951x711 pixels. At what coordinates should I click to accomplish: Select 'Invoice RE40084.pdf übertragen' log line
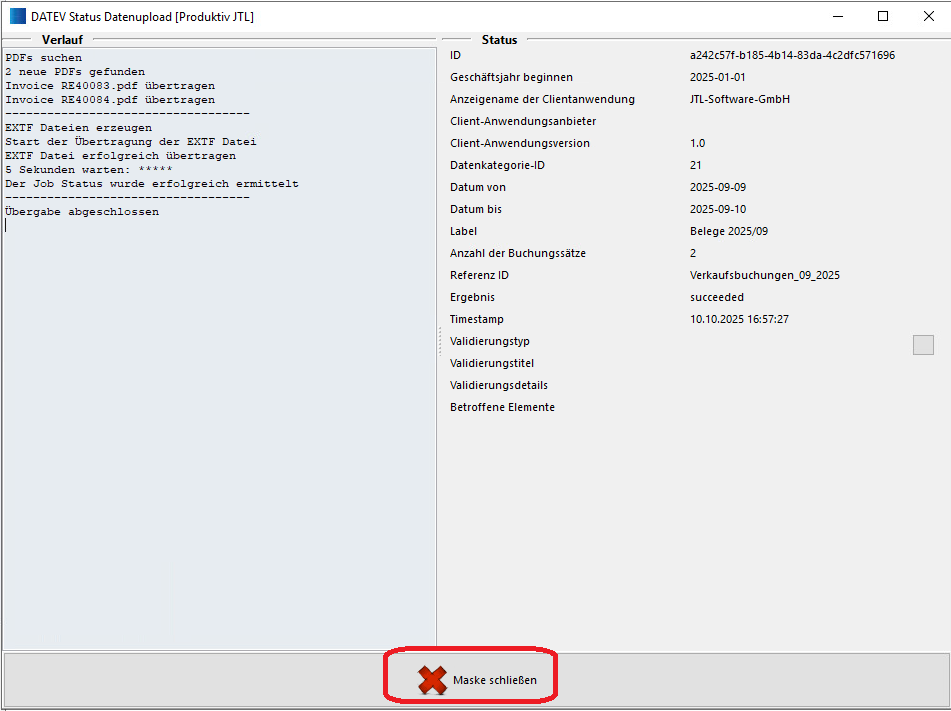(110, 100)
